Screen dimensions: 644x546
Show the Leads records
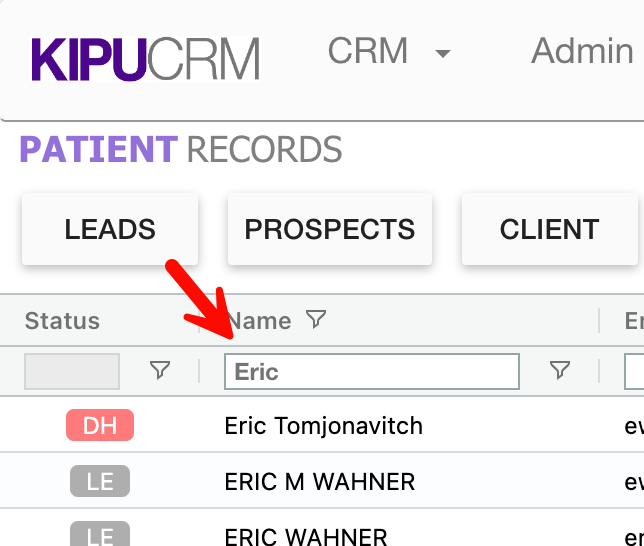click(x=110, y=229)
